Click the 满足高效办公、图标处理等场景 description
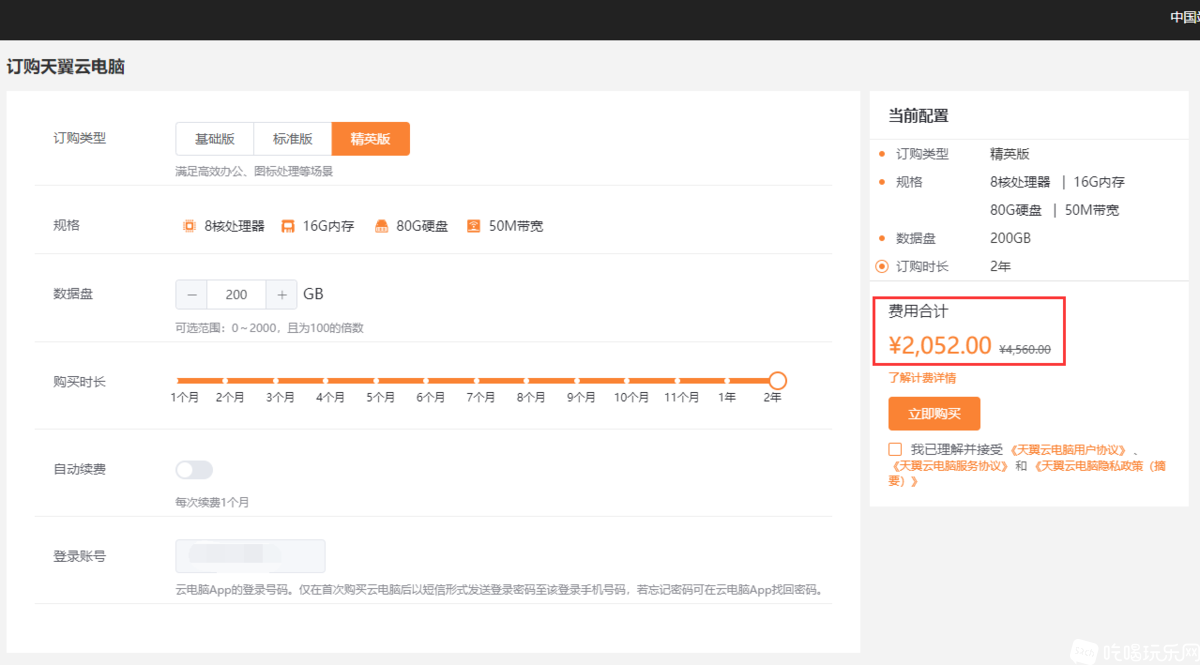 254,171
